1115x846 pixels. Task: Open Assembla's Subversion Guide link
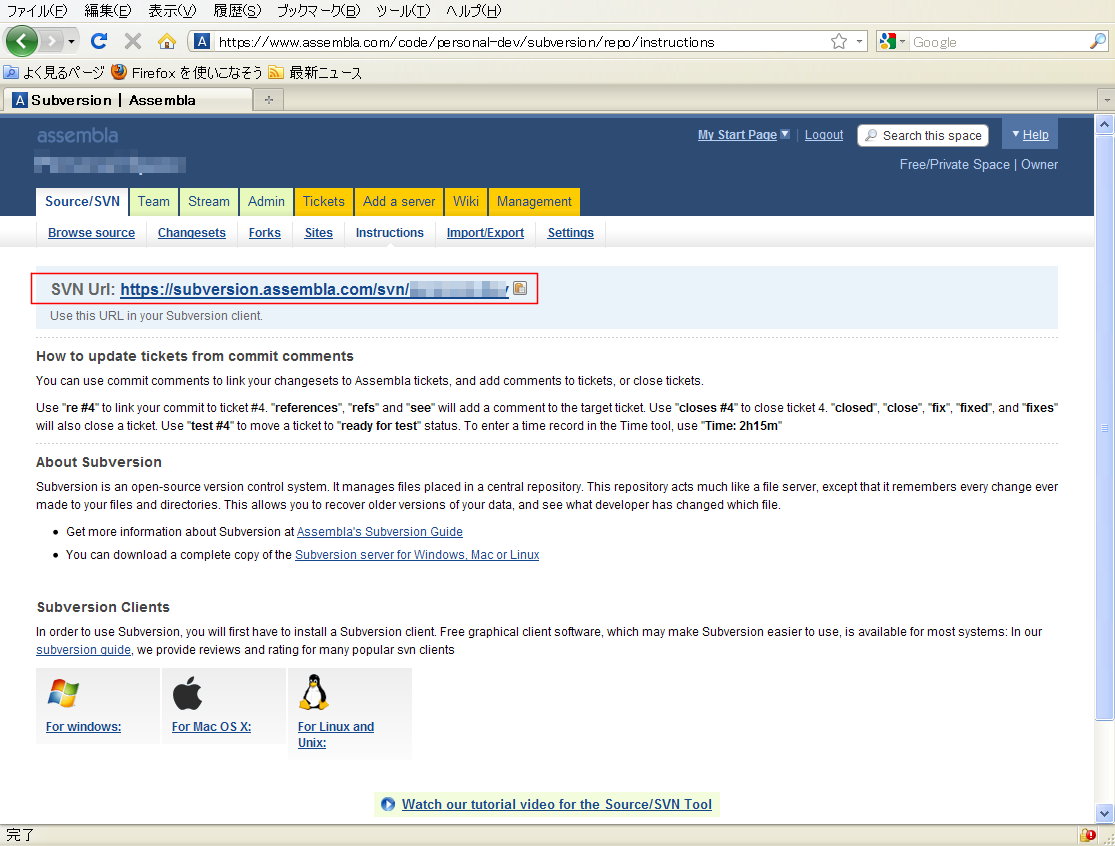379,532
